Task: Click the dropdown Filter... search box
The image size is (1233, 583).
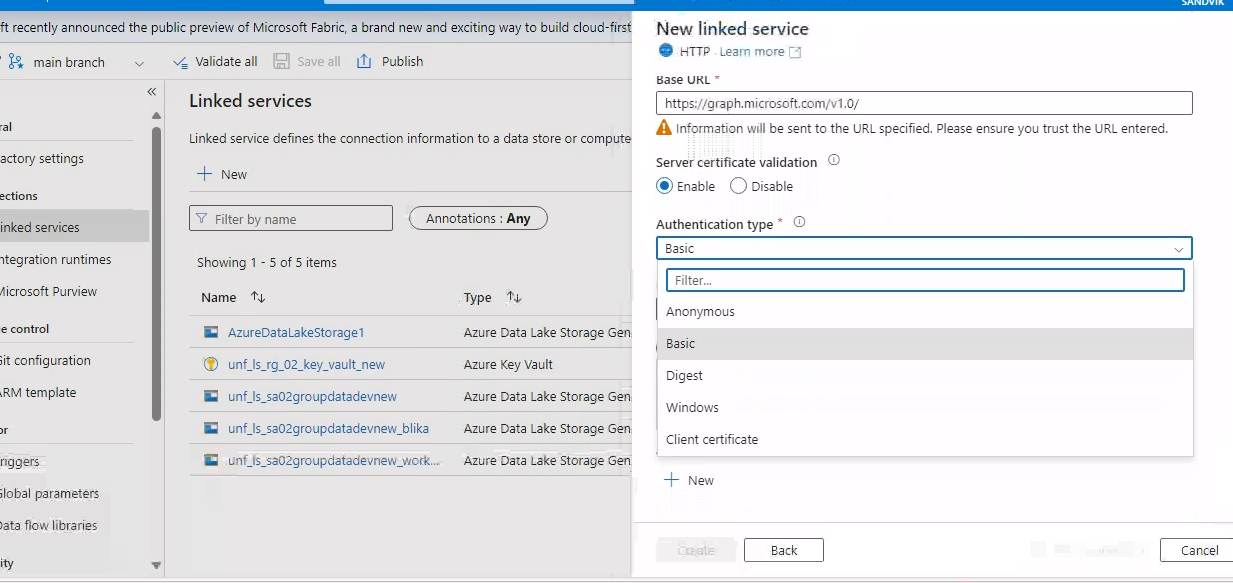Action: (x=925, y=280)
